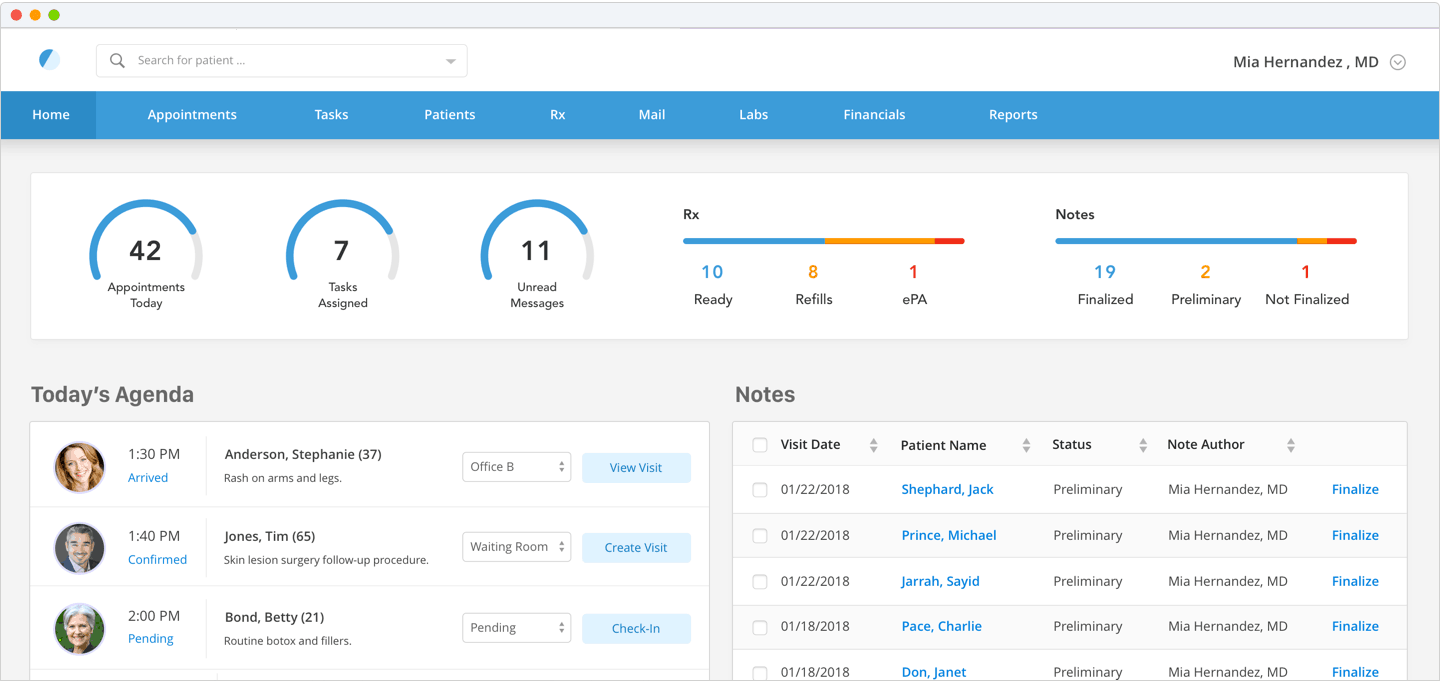Finalize the Jarrah, Sayid note
The image size is (1440, 682).
click(x=1355, y=581)
